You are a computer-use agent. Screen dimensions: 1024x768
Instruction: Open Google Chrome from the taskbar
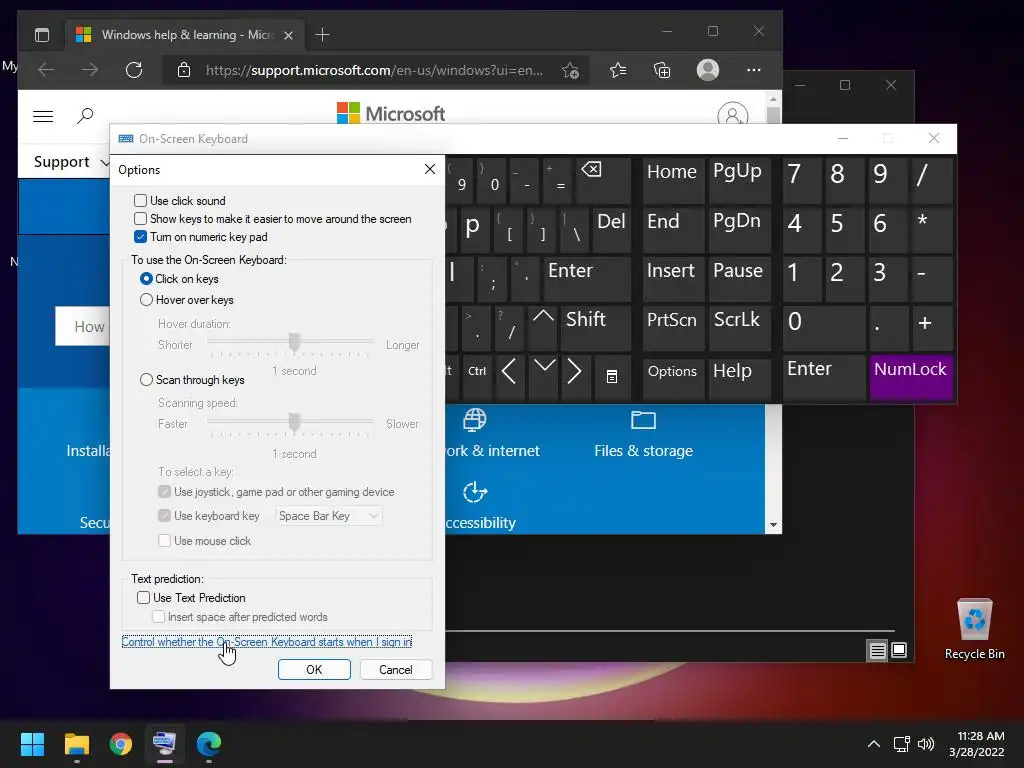(x=121, y=744)
